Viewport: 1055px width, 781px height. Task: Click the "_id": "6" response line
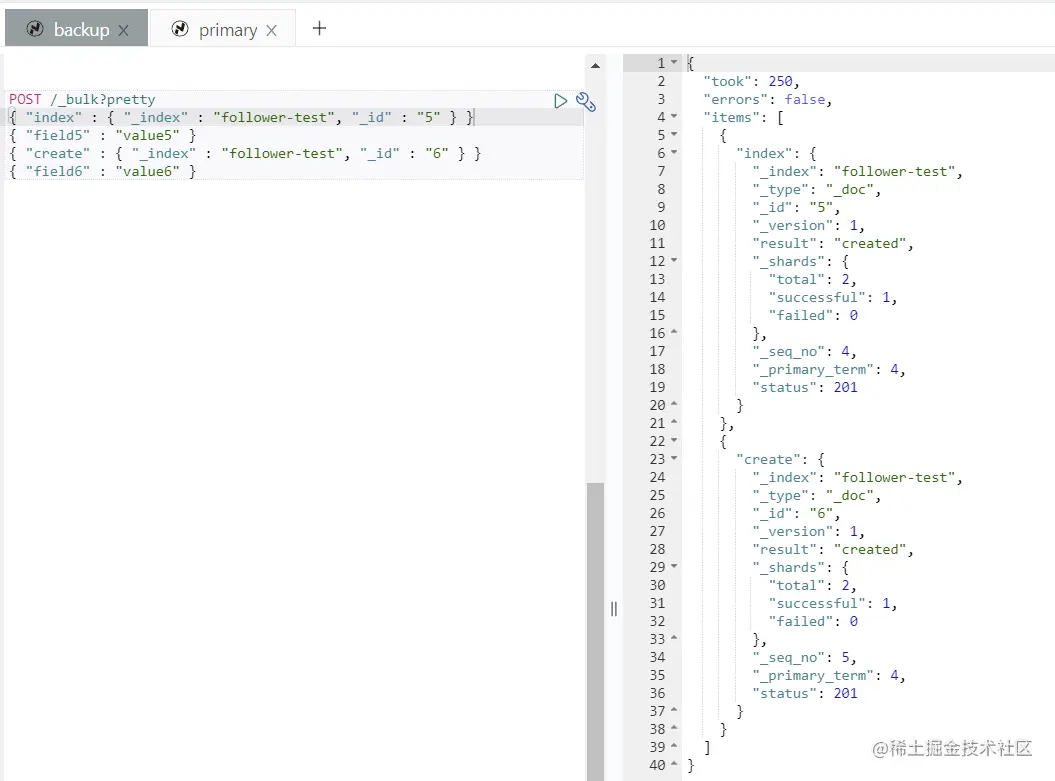(x=796, y=513)
